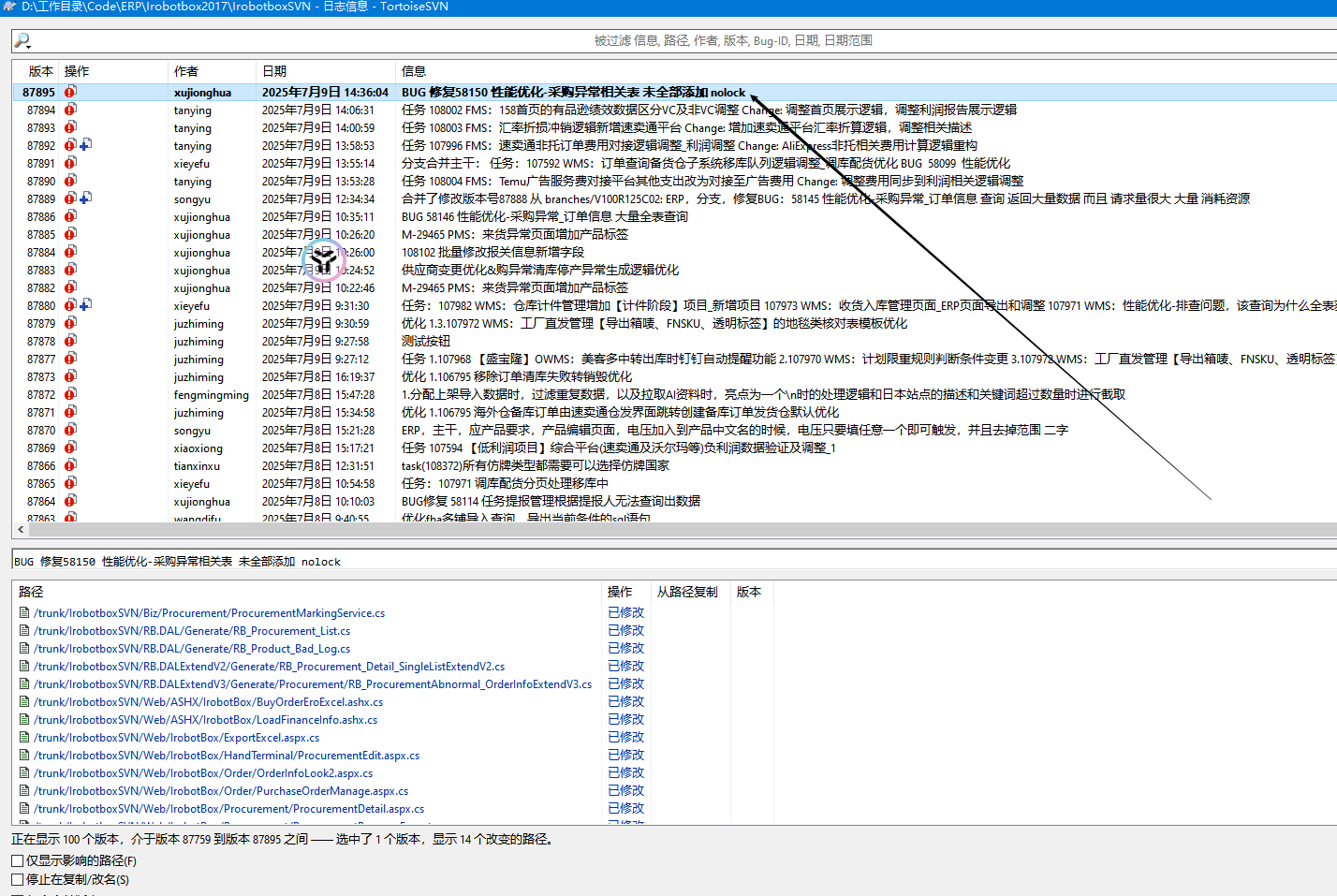
Task: Click the file icon beside ProcurementEdit.aspx.cs
Action: coord(24,756)
